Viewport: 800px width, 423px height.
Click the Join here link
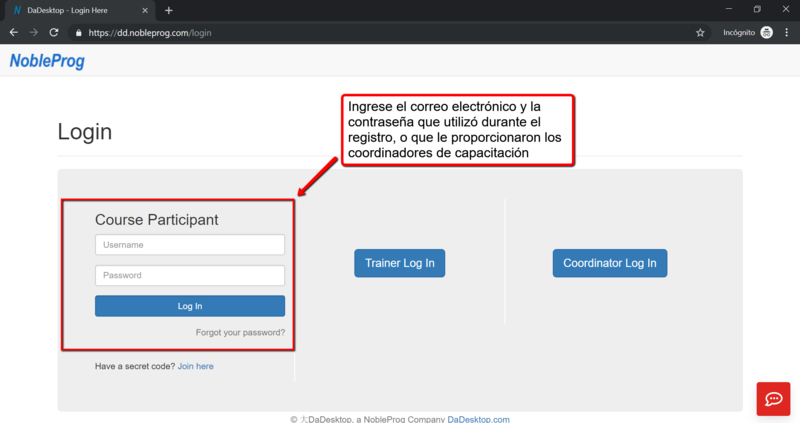point(195,366)
